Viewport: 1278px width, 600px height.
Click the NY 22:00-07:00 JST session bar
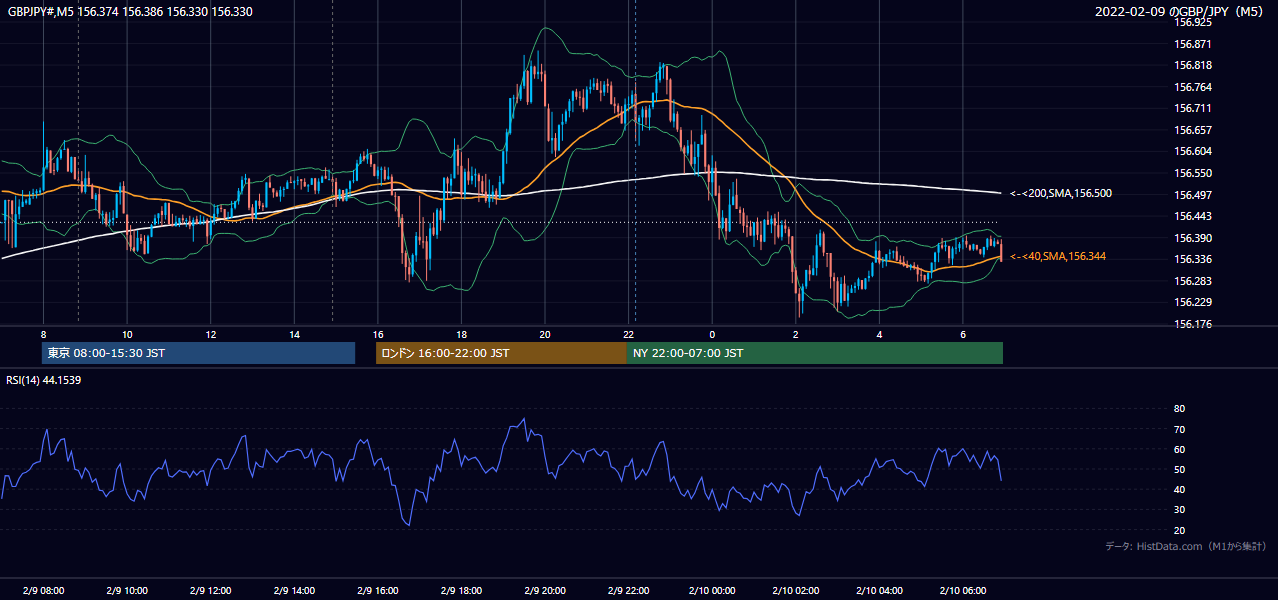pos(815,353)
